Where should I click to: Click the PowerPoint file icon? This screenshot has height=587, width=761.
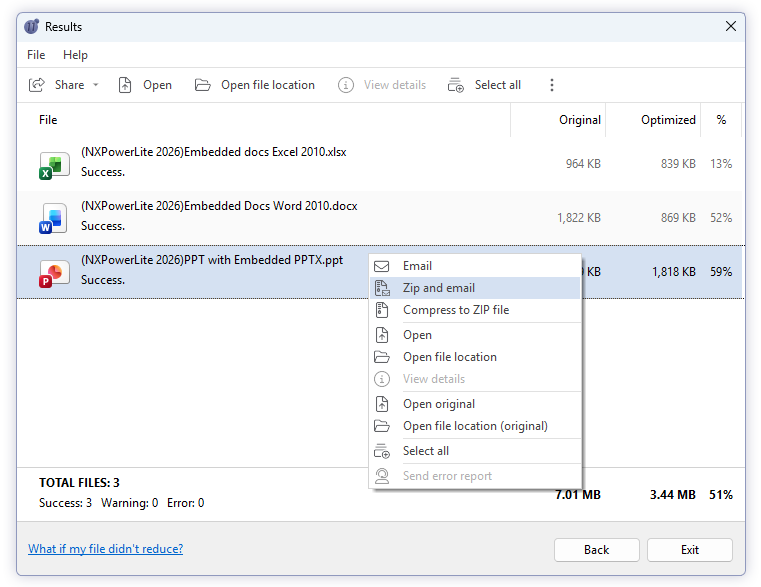click(52, 272)
